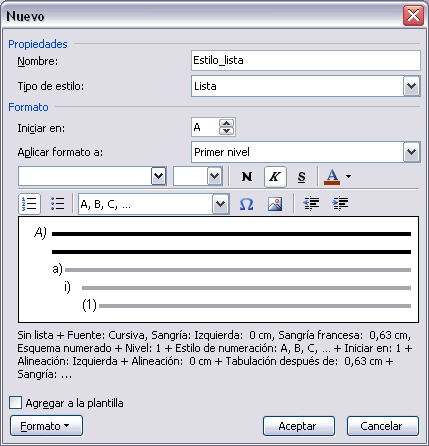The width and height of the screenshot is (429, 446).
Task: Click the A) level in preview
Action: click(40, 233)
